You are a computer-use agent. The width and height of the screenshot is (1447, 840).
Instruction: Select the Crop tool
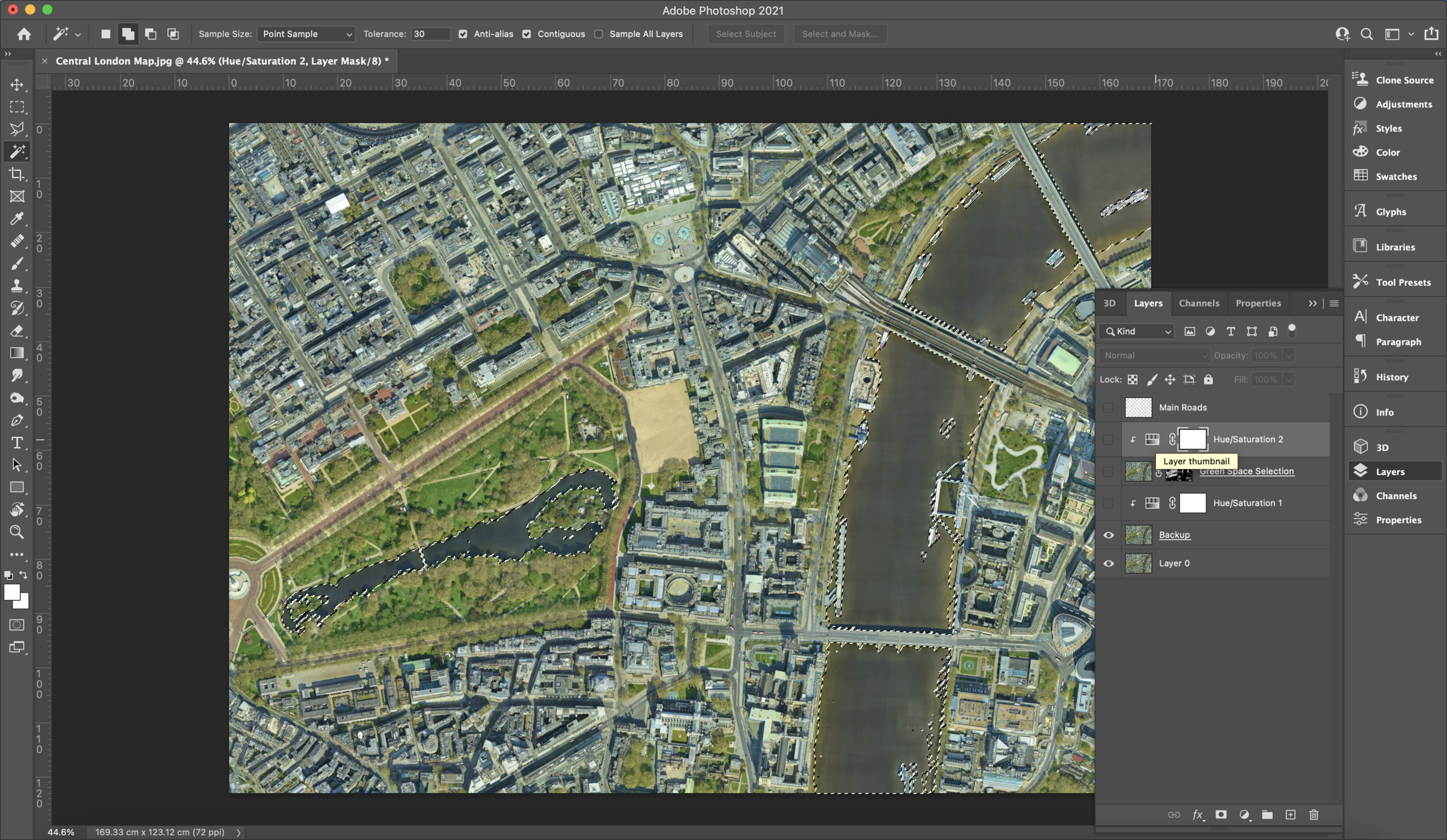tap(17, 174)
